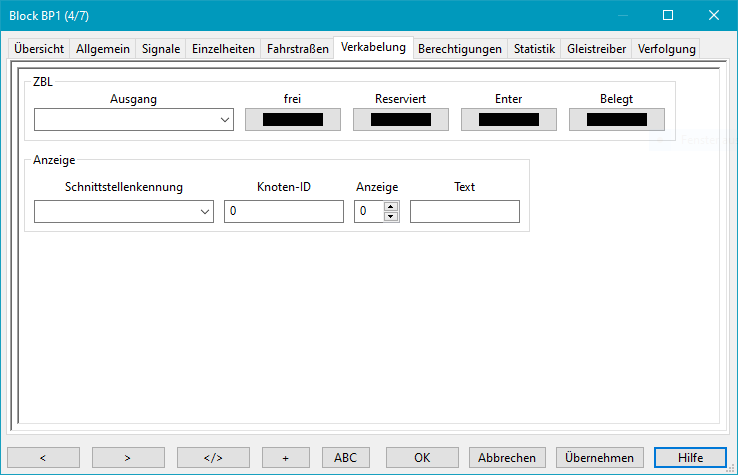Confirm the dialog with OK
The width and height of the screenshot is (738, 475).
click(422, 457)
